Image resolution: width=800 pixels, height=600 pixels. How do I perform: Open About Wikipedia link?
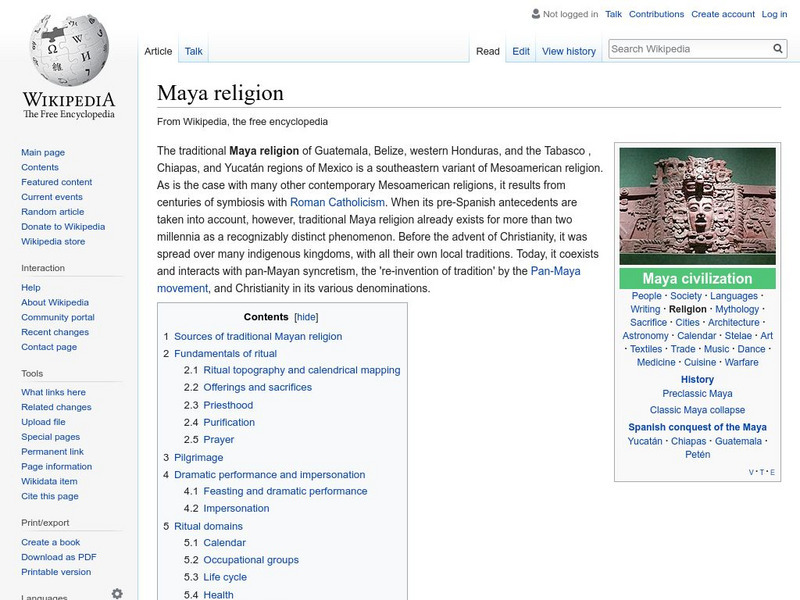(55, 302)
